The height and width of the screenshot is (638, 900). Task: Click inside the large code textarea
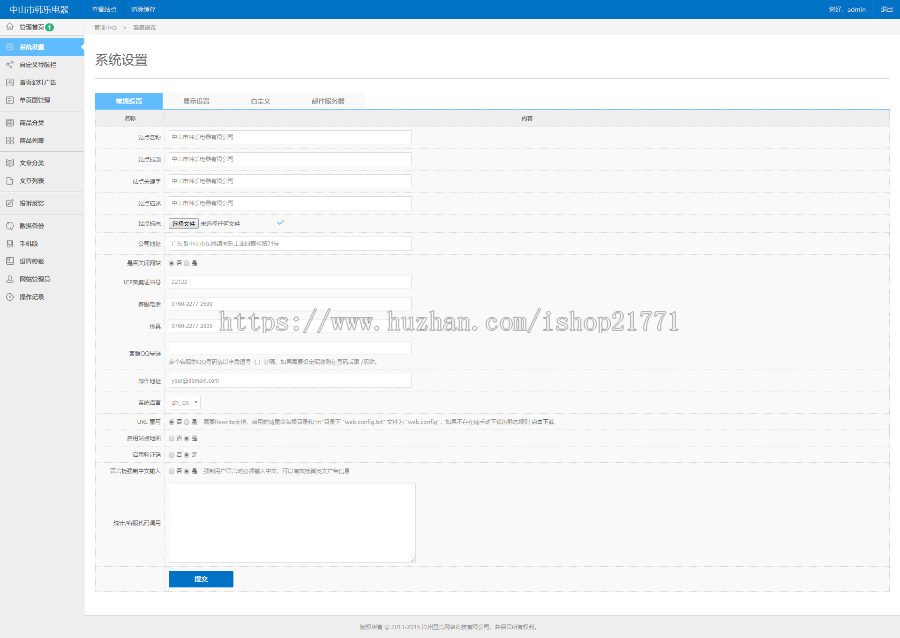[x=292, y=523]
